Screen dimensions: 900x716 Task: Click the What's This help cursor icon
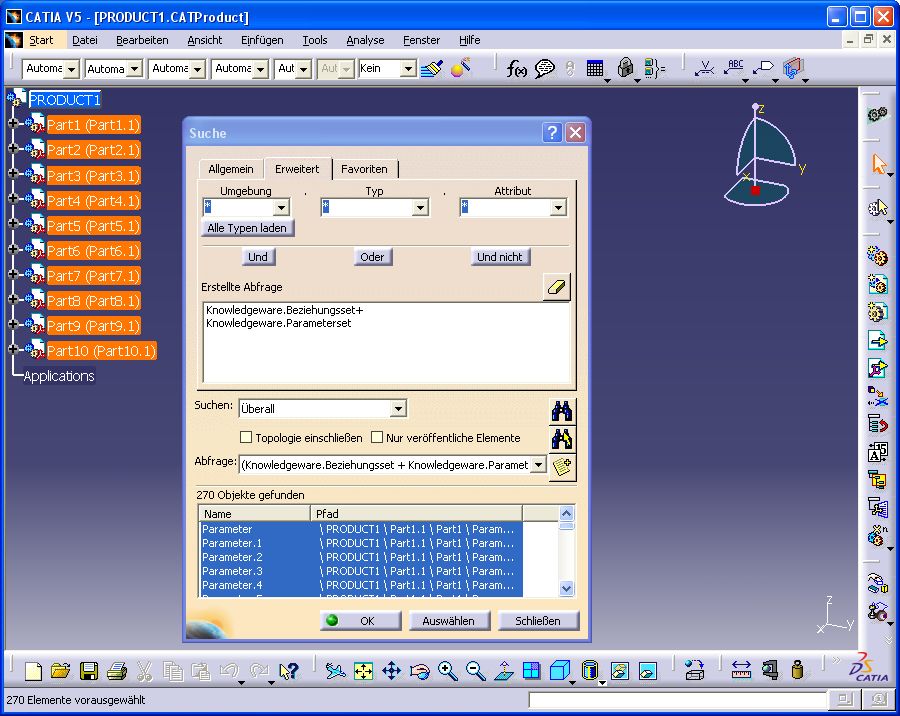click(289, 671)
